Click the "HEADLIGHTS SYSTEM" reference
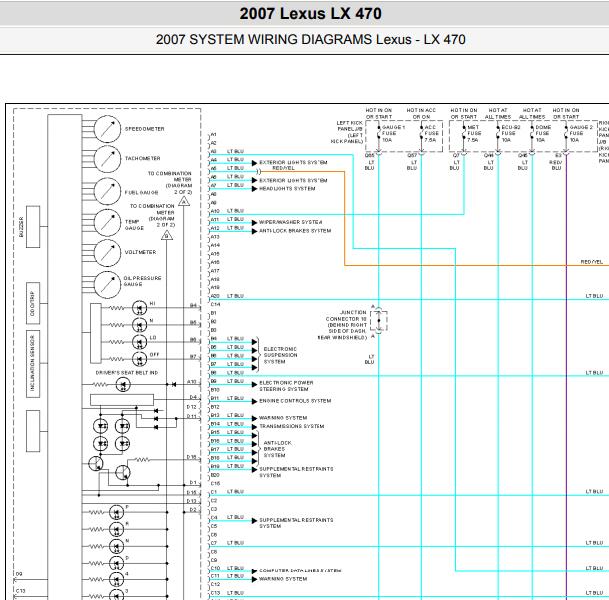Screen dimensions: 609x600 287,189
